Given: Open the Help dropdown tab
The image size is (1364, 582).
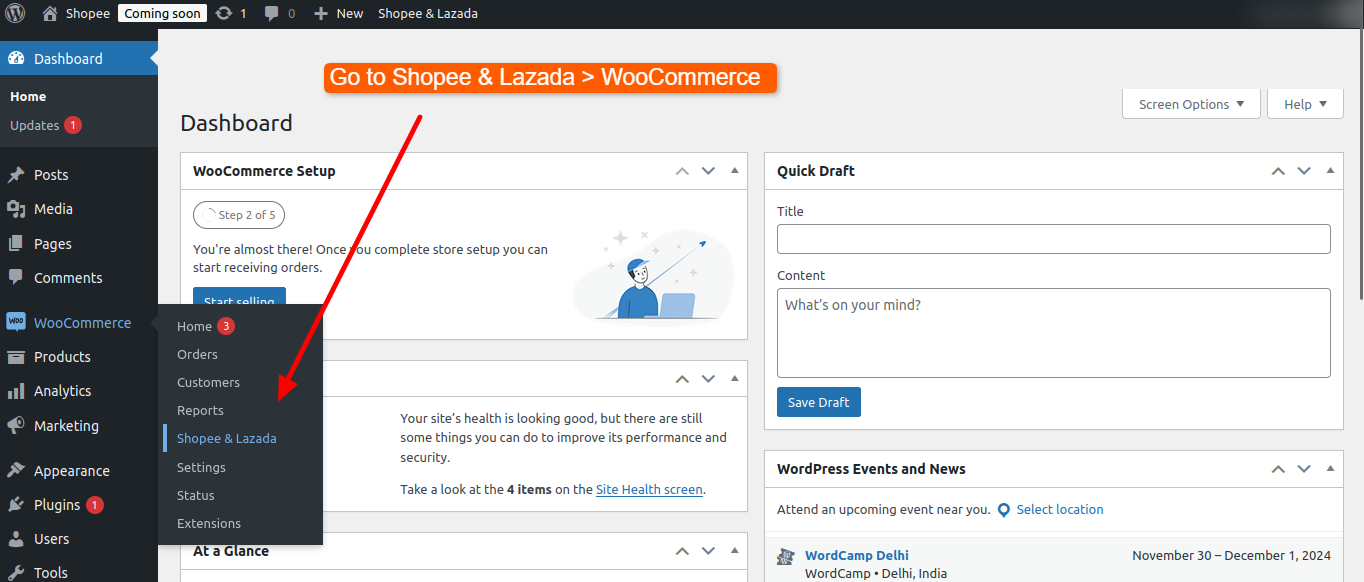Looking at the screenshot, I should 1305,104.
